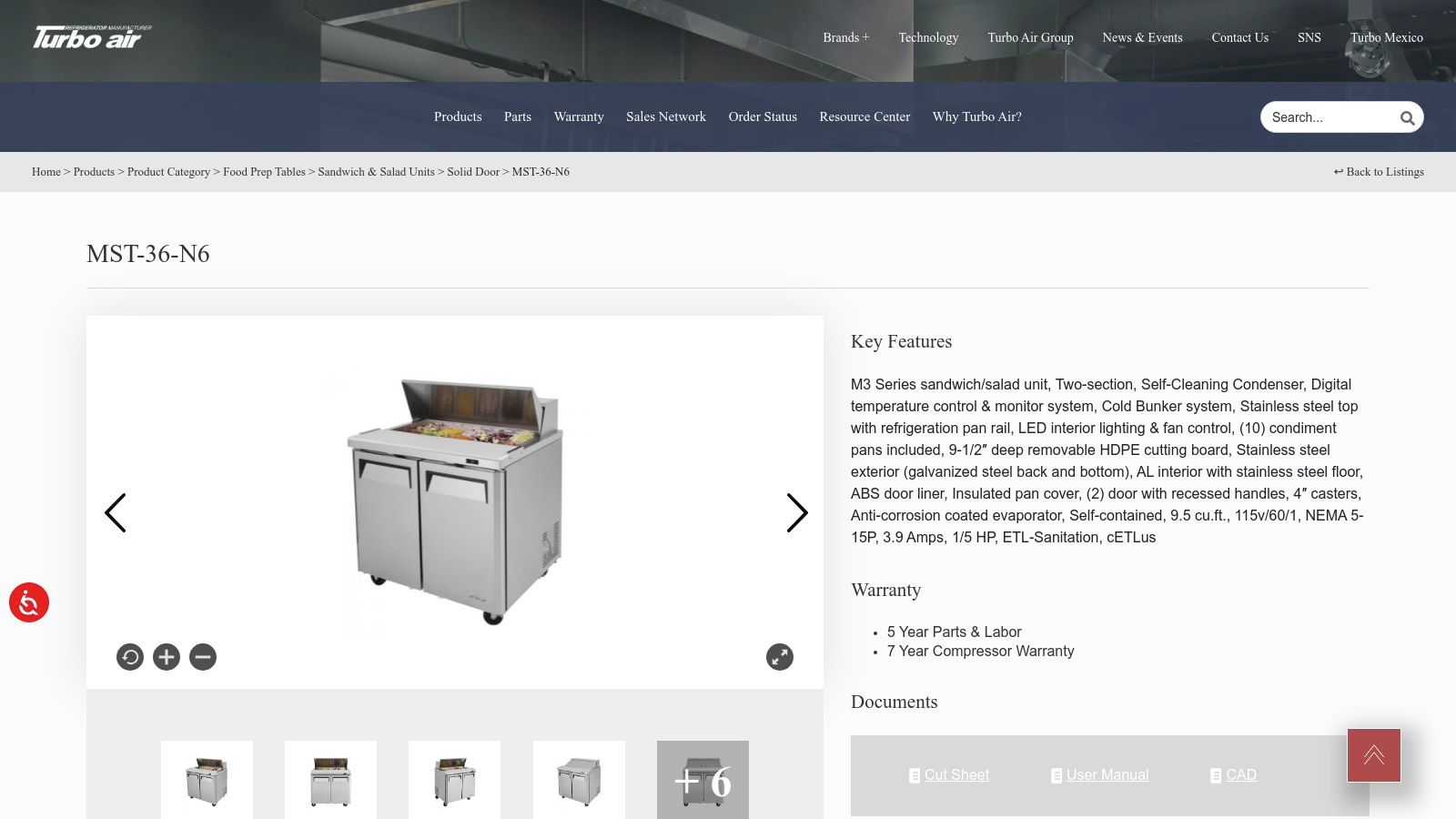The width and height of the screenshot is (1456, 819).
Task: Click 7 Year Compressor Warranty text
Action: [x=980, y=652]
